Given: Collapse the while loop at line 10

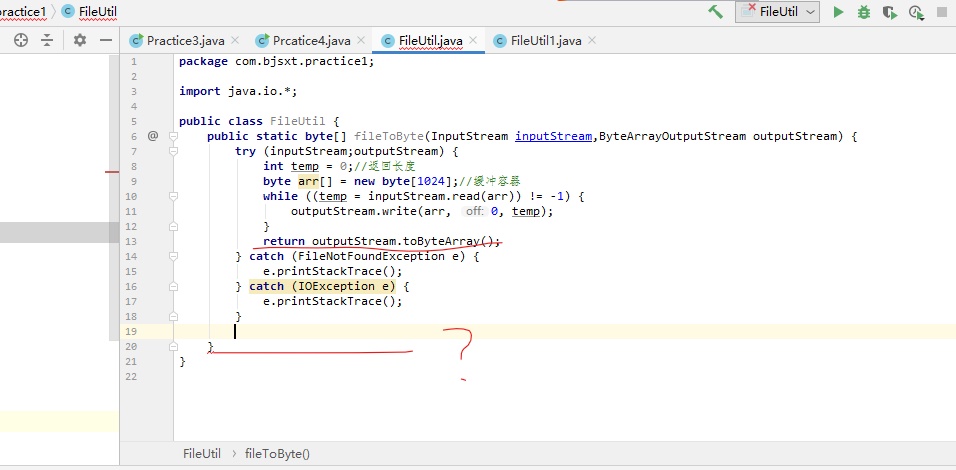Looking at the screenshot, I should tap(173, 196).
